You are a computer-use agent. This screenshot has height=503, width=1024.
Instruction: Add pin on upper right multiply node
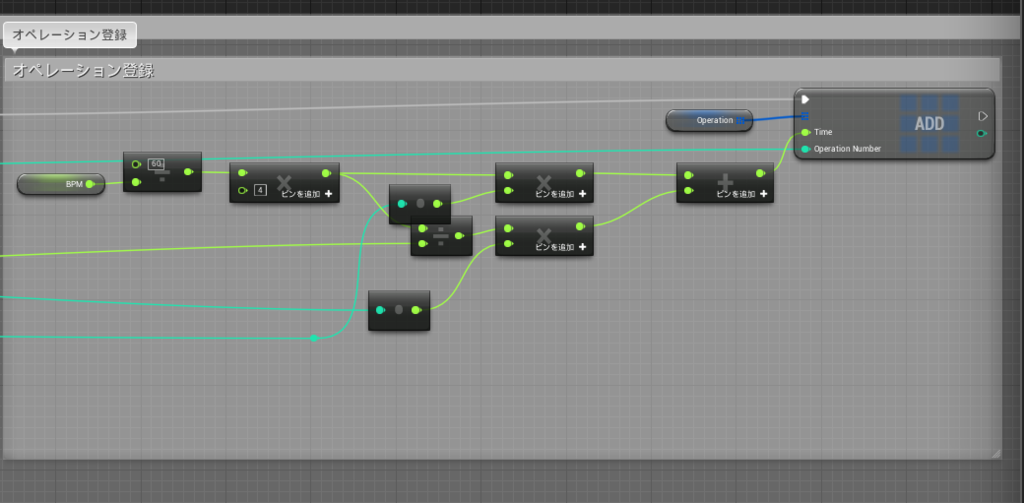tap(560, 194)
